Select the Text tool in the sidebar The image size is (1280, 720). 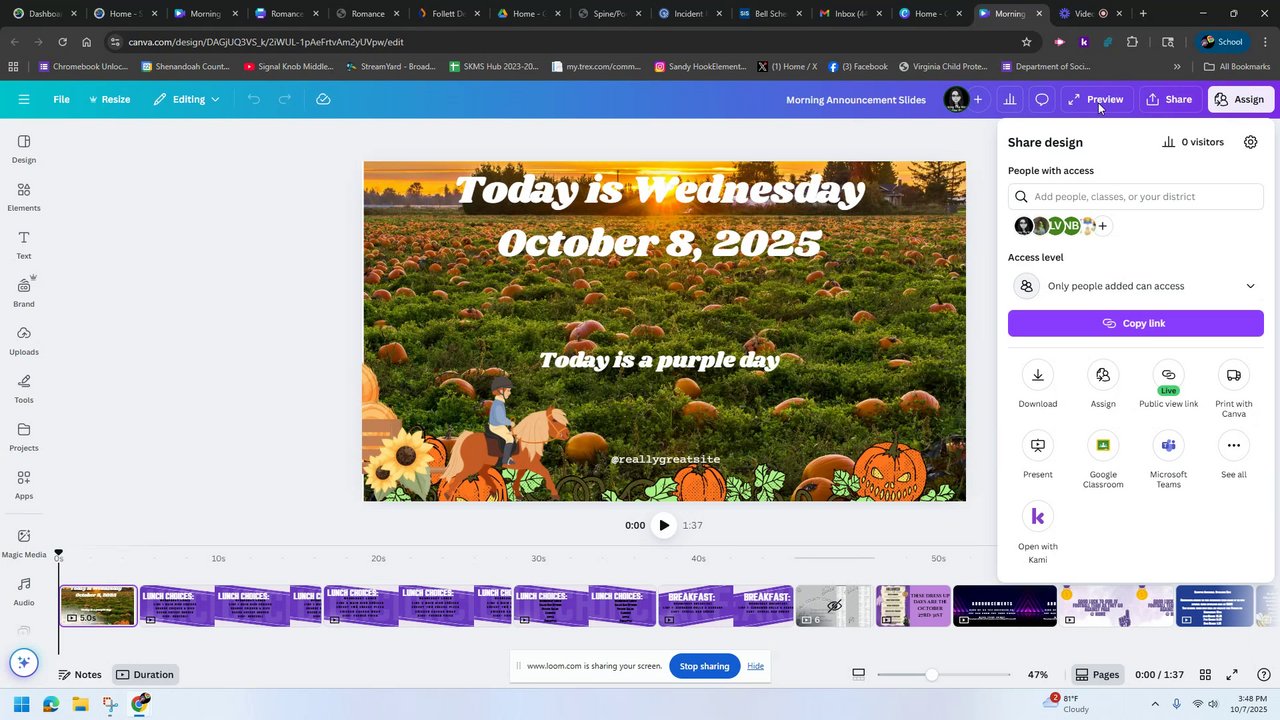[24, 244]
